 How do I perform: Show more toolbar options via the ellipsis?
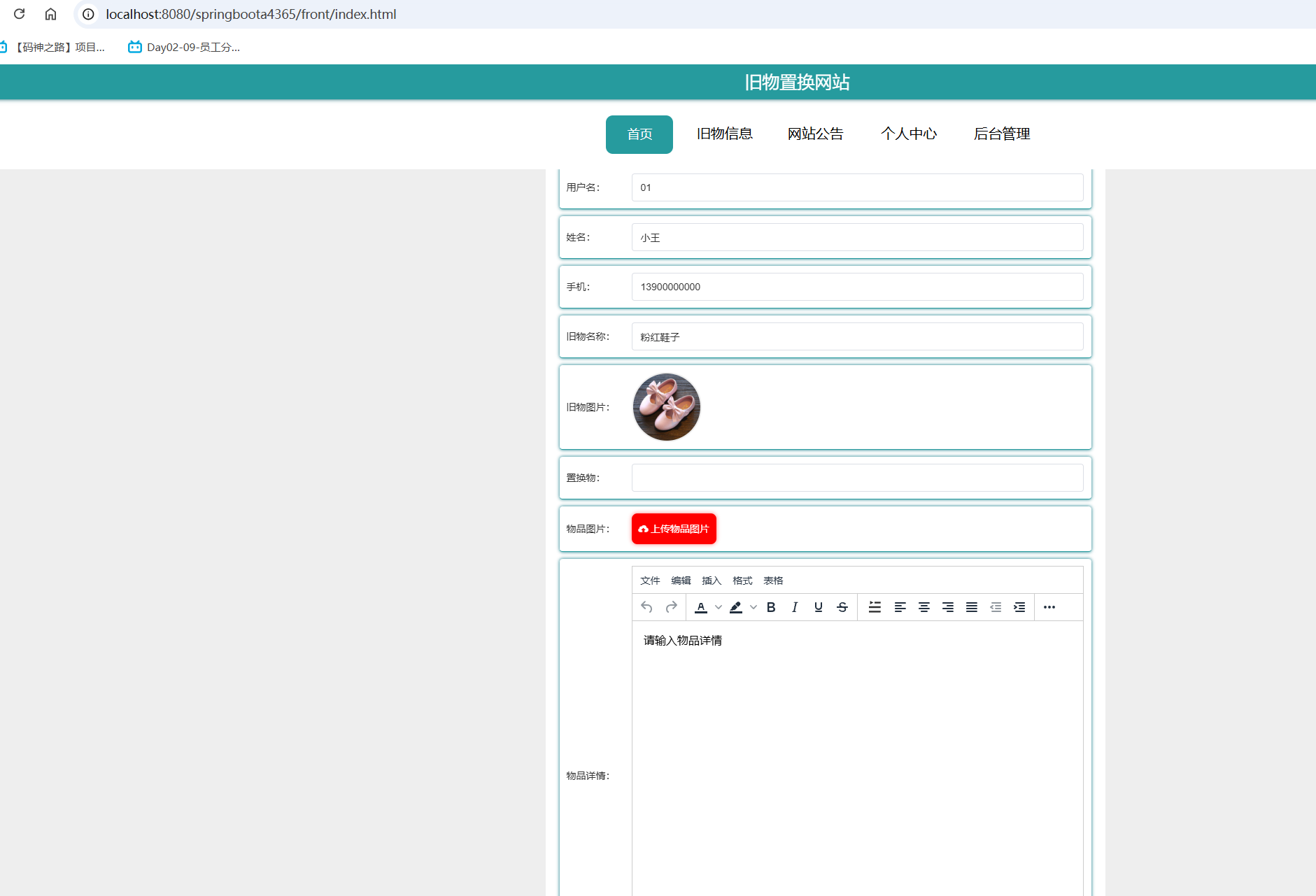pyautogui.click(x=1049, y=607)
